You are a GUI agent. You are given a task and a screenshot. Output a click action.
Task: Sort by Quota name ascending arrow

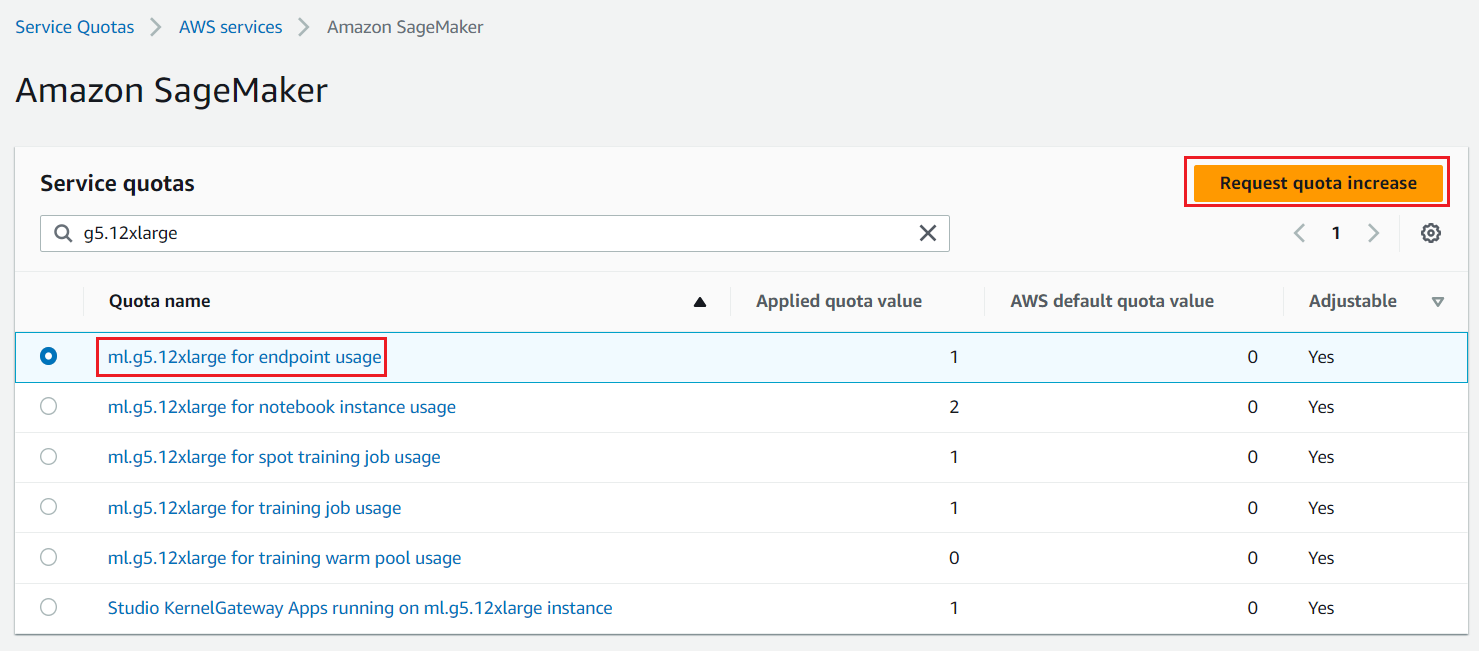[x=700, y=302]
